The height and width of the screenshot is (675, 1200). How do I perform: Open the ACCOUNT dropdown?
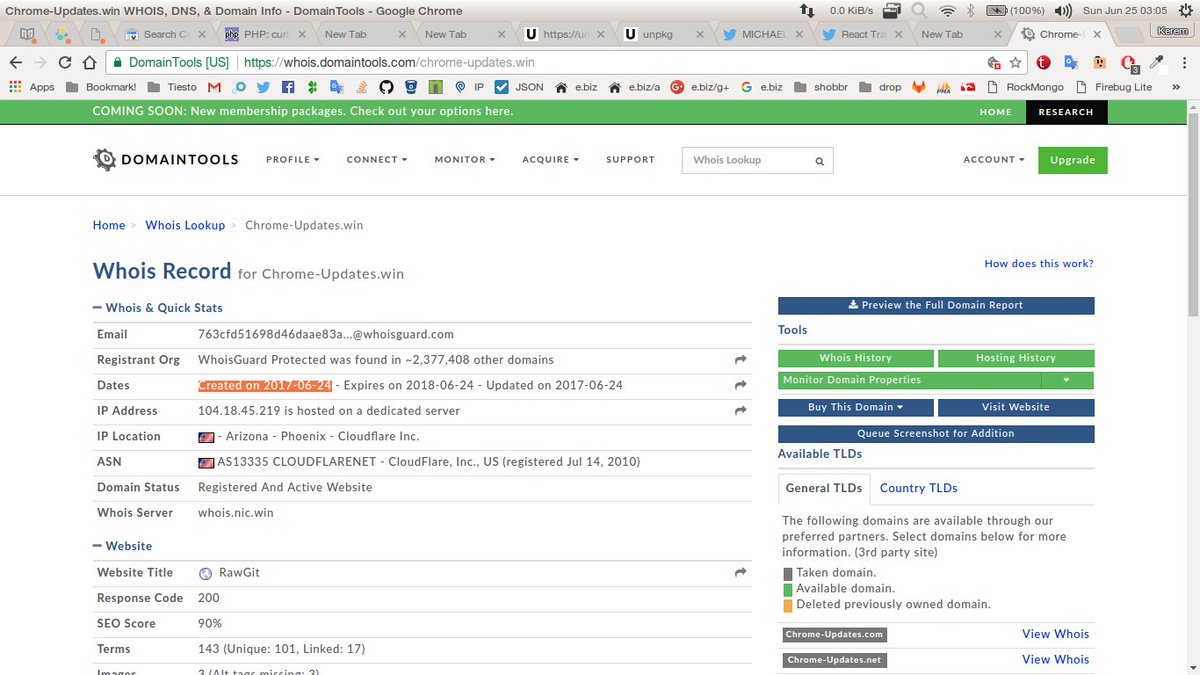tap(994, 160)
